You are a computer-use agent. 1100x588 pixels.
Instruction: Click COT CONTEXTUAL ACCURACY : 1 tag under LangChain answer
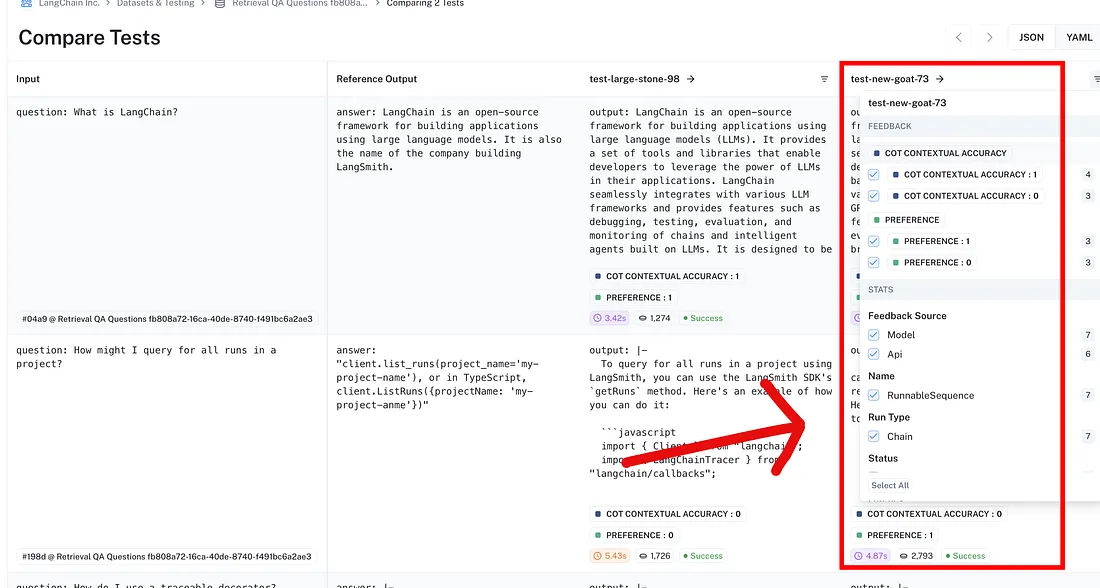tap(667, 276)
